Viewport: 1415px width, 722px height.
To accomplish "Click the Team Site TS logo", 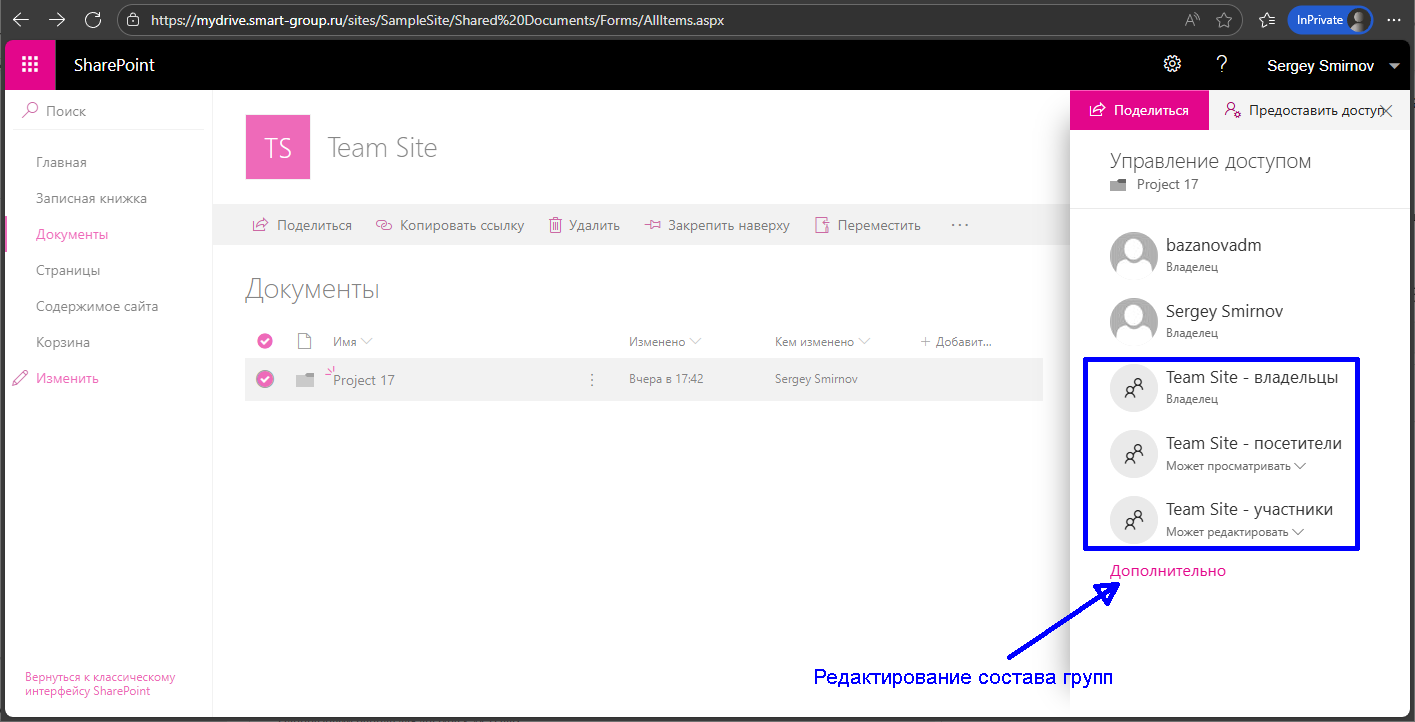I will point(277,148).
